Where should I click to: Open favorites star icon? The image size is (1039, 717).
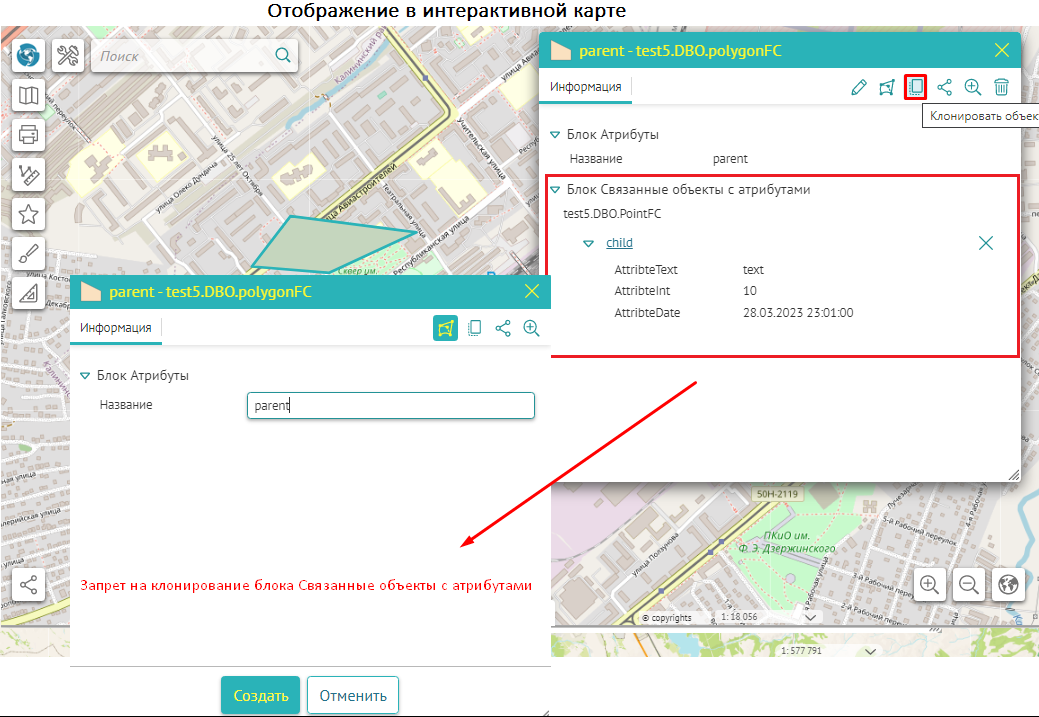pos(28,213)
